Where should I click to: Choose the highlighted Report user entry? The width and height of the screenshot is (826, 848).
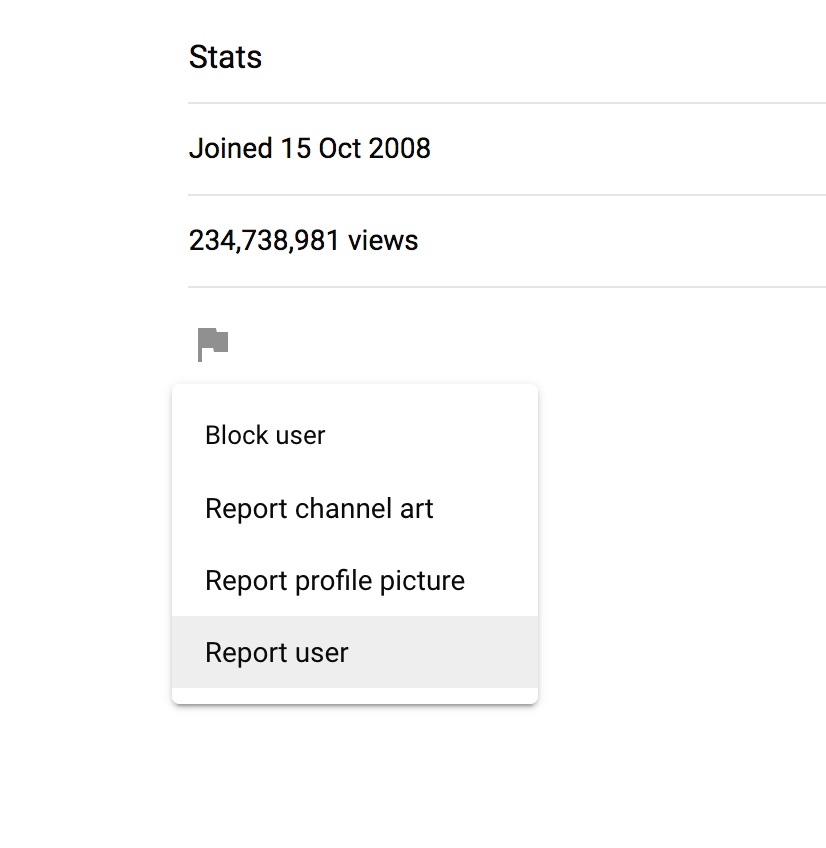click(x=276, y=652)
